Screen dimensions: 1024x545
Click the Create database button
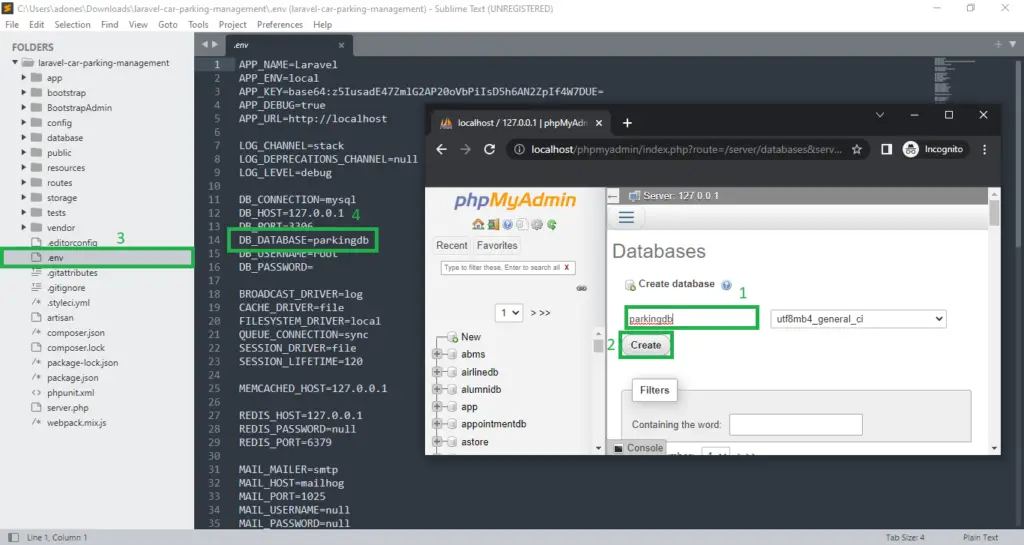[646, 345]
